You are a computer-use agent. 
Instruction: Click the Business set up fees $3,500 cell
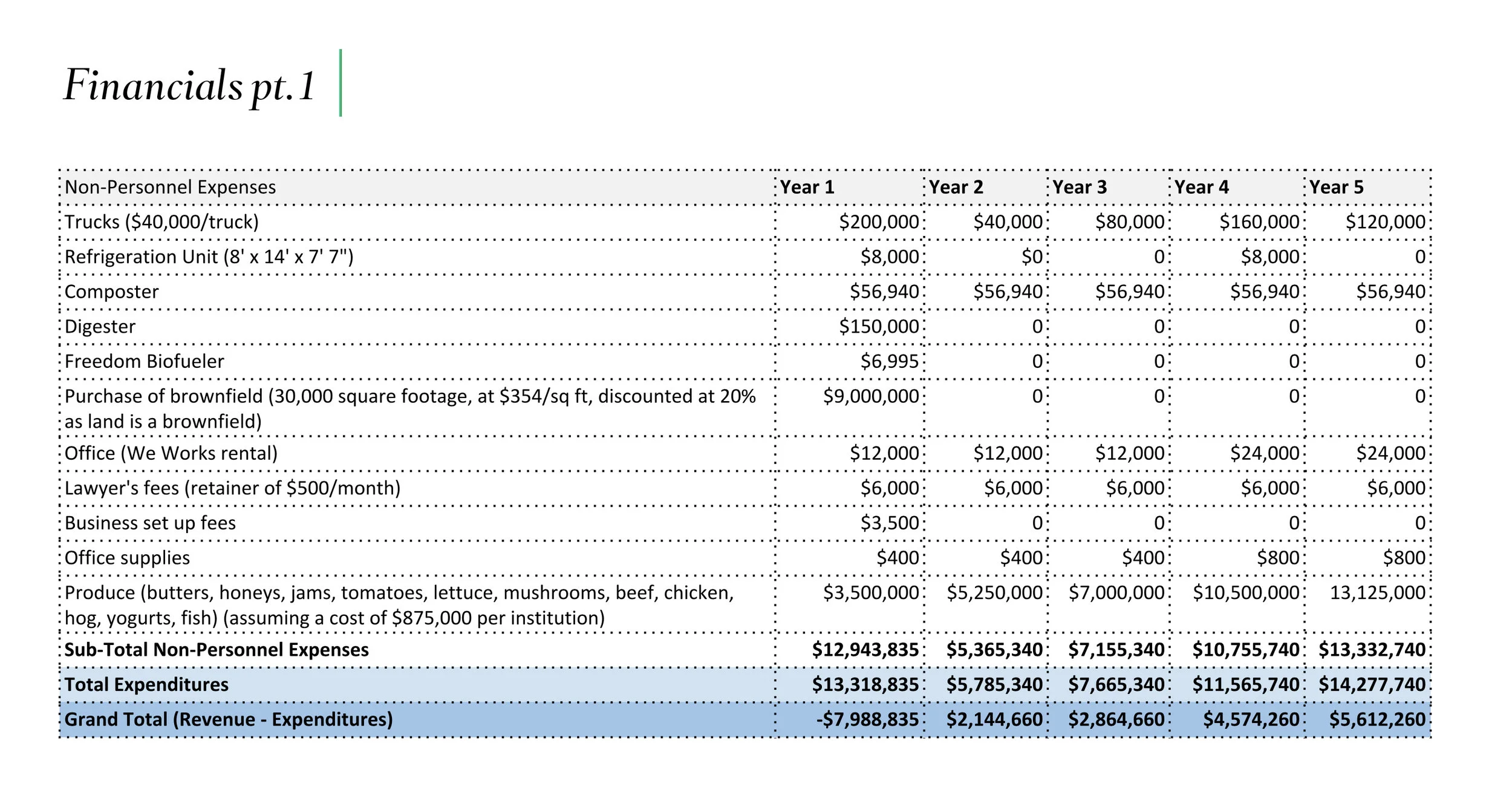coord(889,523)
